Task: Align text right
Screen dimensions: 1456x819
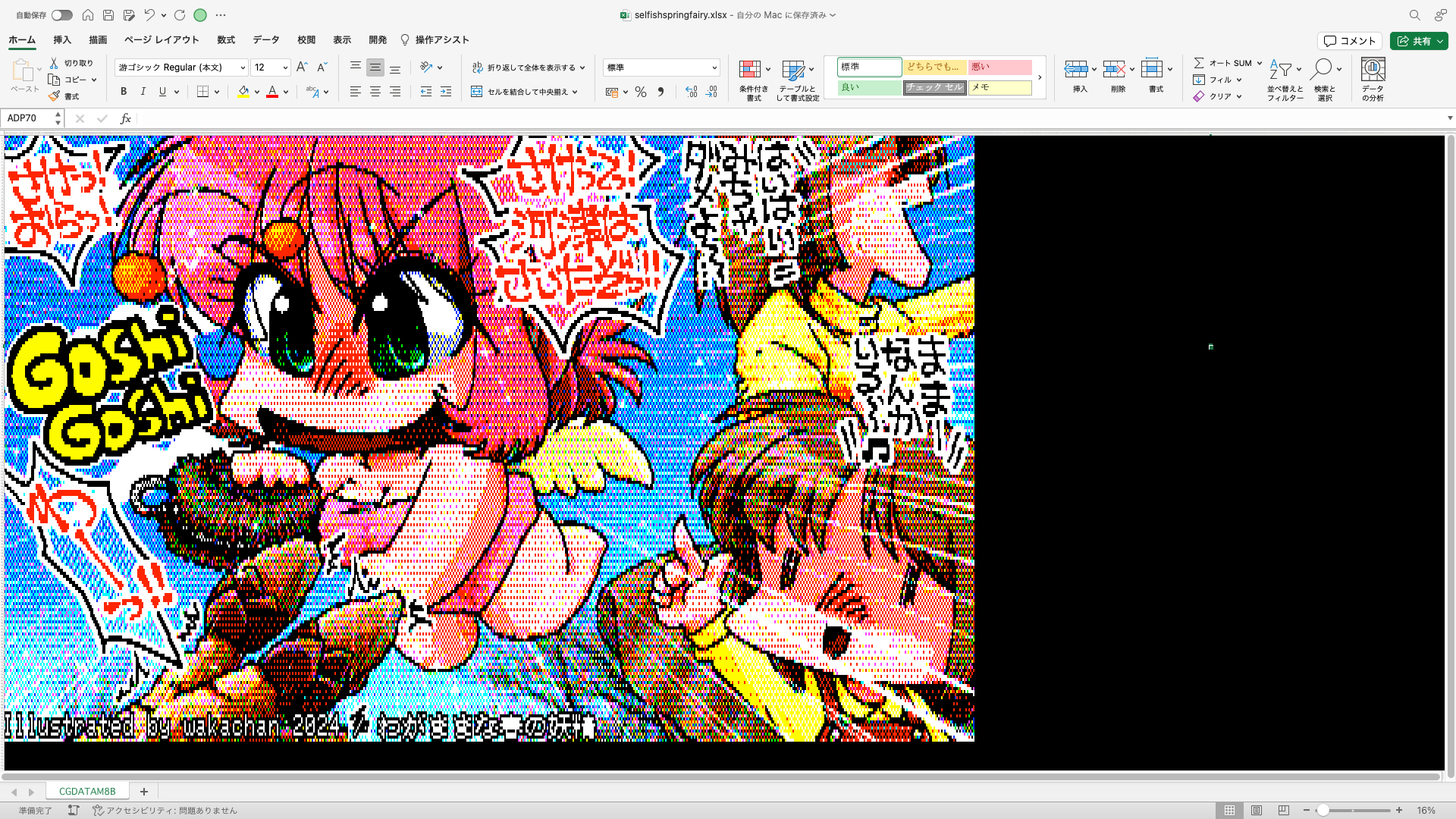Action: pos(395,92)
